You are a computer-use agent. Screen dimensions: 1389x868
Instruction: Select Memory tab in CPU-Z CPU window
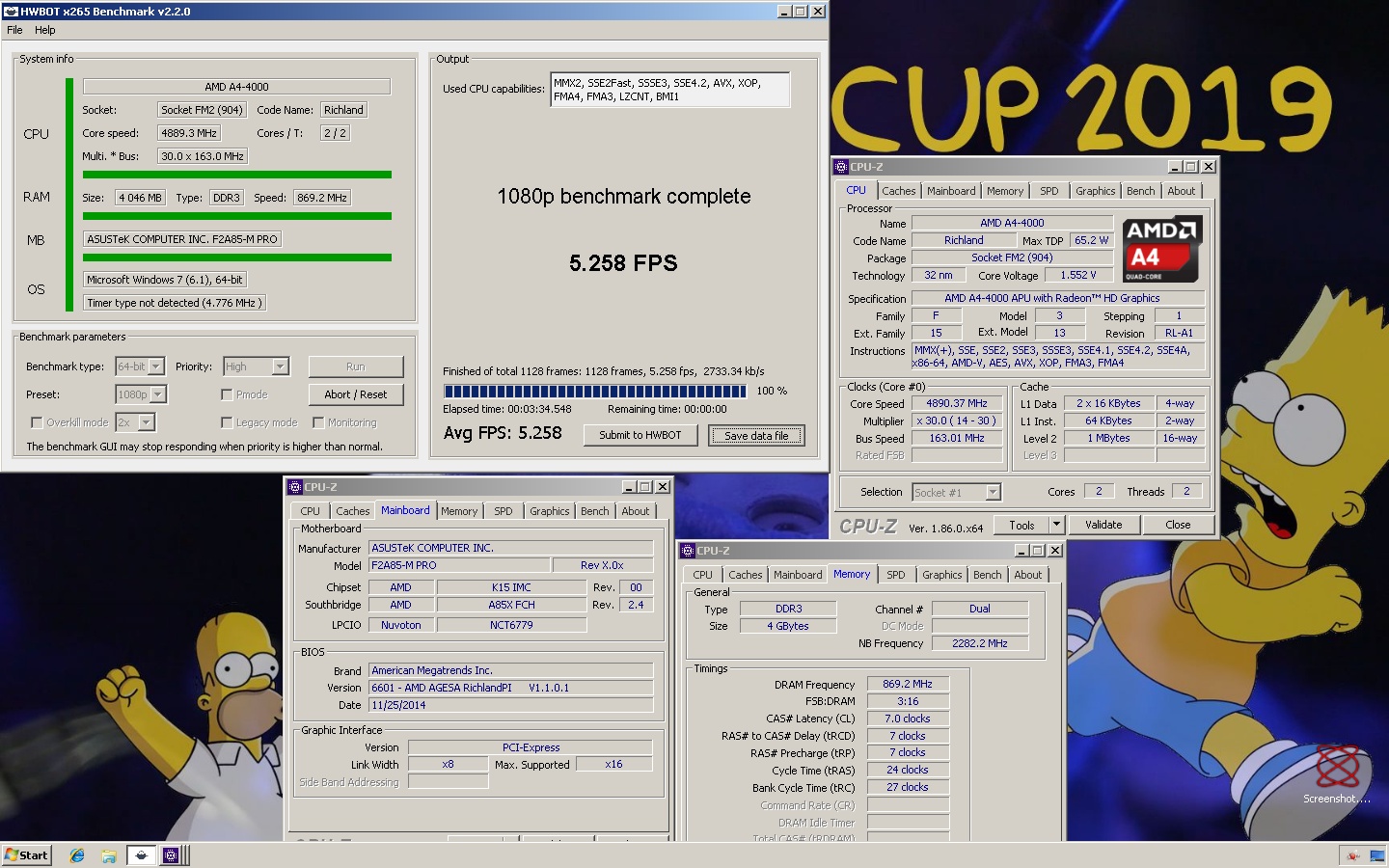point(1005,191)
